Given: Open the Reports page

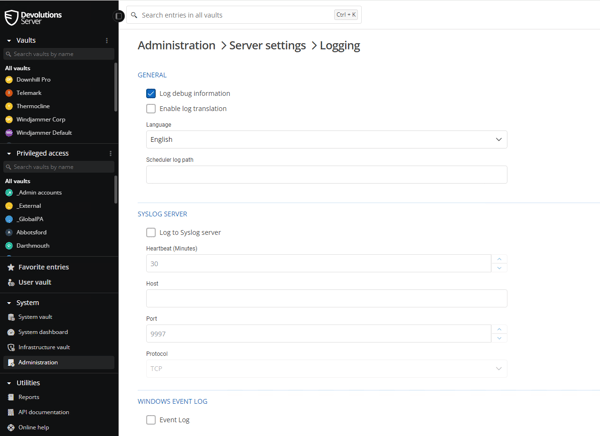Looking at the screenshot, I should [29, 397].
